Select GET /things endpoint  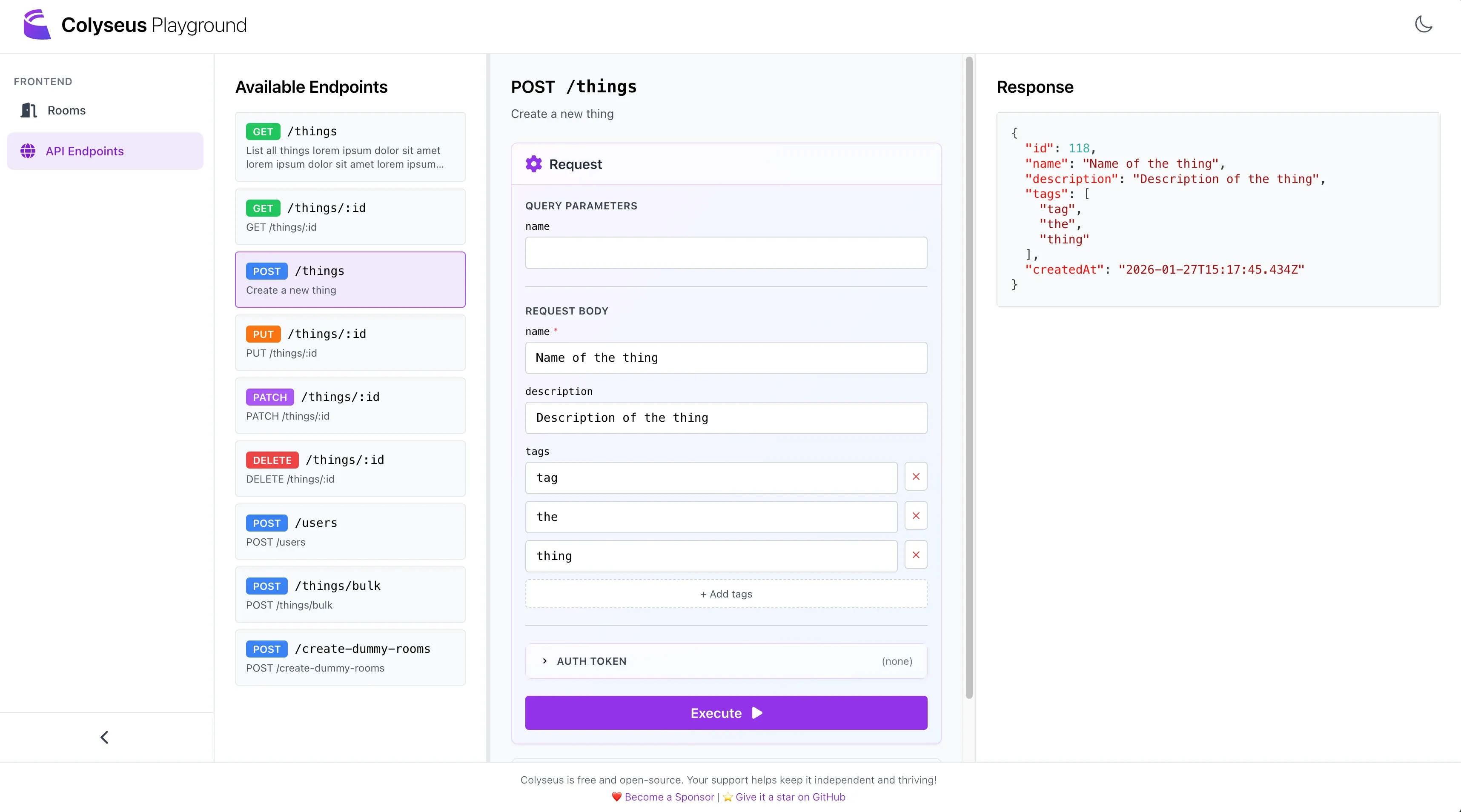tap(350, 147)
